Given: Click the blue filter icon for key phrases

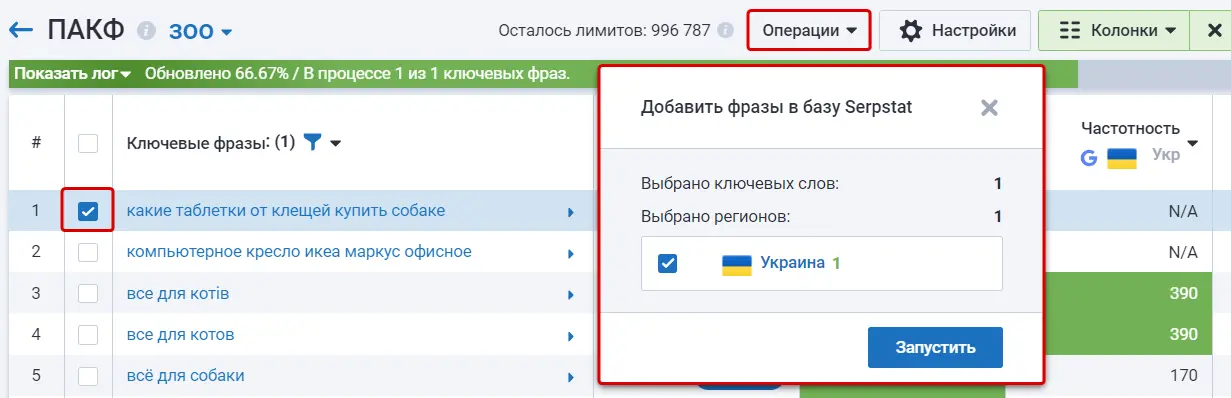Looking at the screenshot, I should (312, 143).
